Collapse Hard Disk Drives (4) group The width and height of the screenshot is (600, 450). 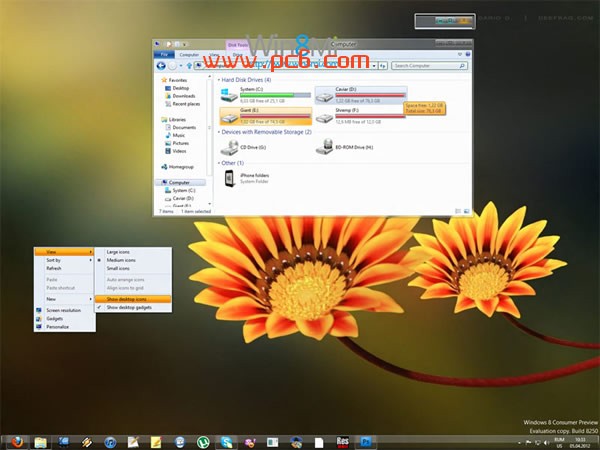pos(219,80)
